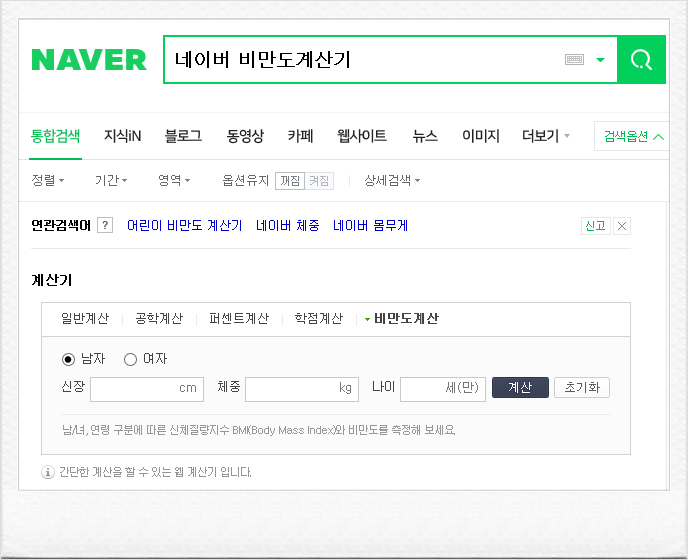The width and height of the screenshot is (688, 560).
Task: Expand the 더보기 dropdown
Action: pyautogui.click(x=545, y=136)
